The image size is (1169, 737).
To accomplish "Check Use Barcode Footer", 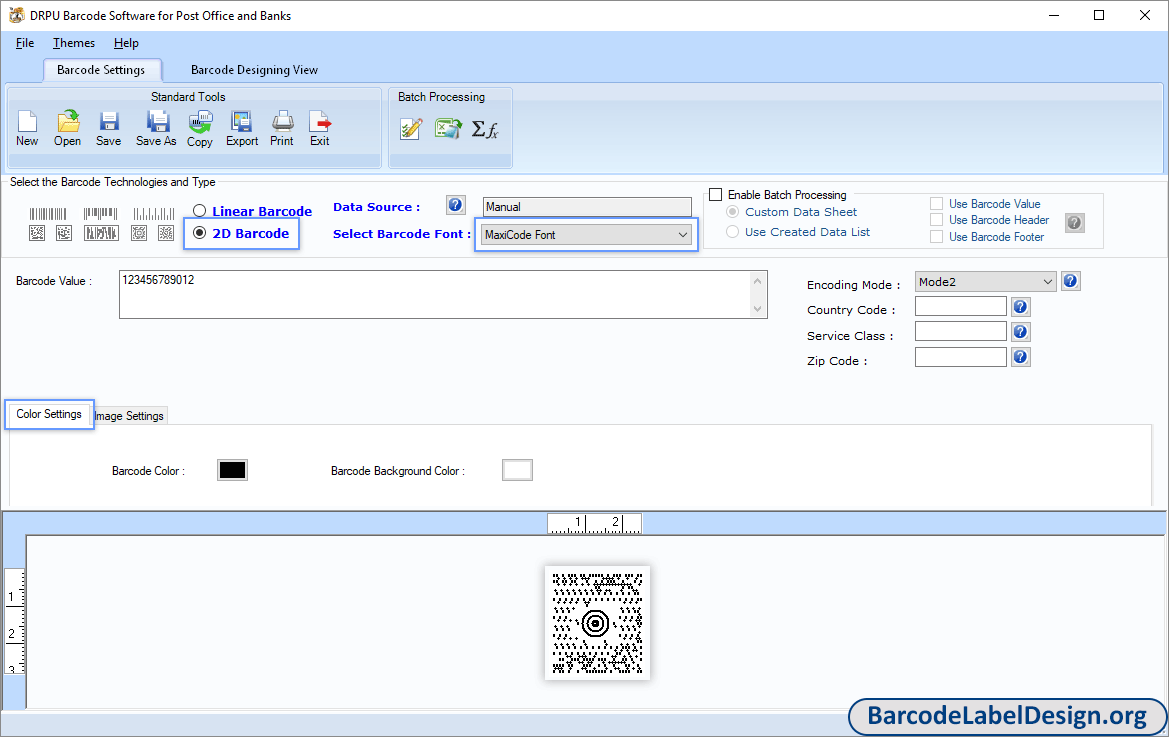I will [x=936, y=237].
